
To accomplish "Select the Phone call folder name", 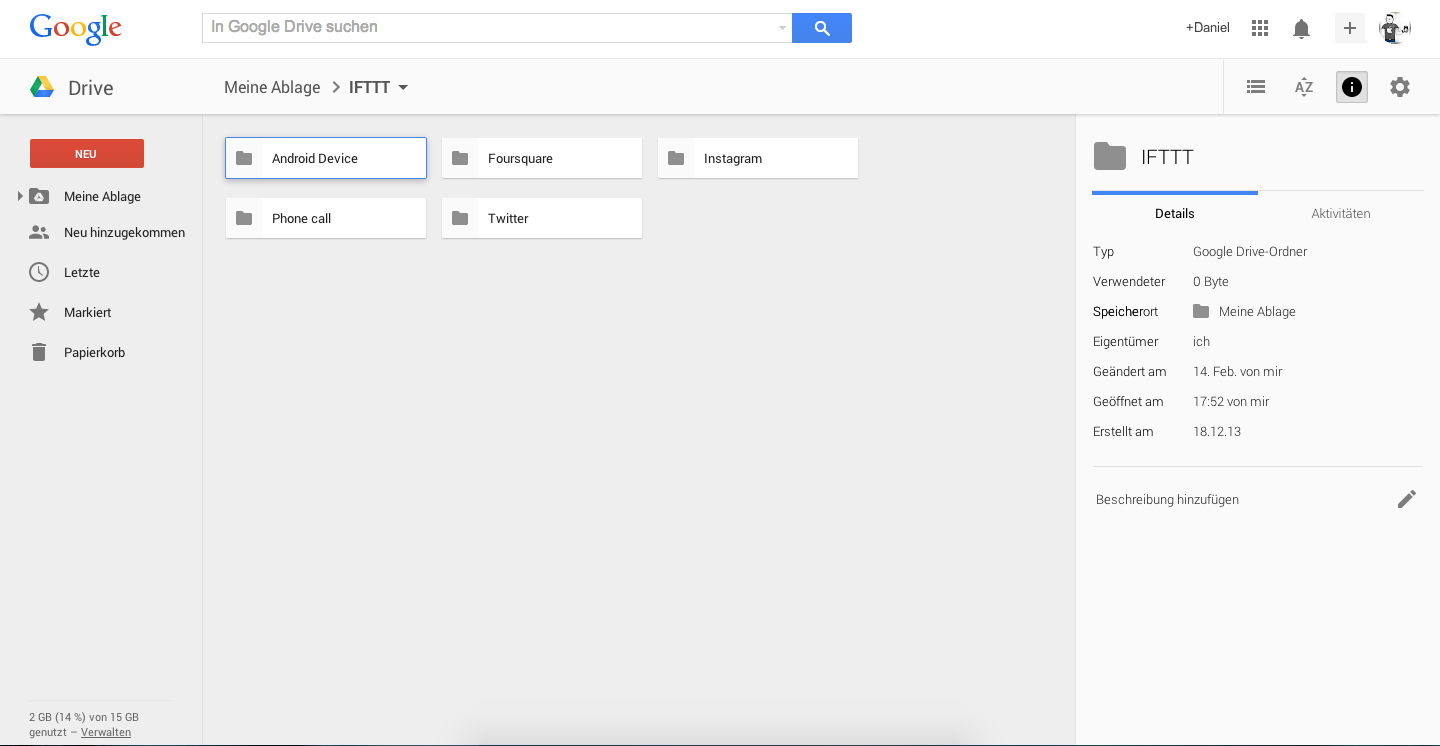I will 301,218.
